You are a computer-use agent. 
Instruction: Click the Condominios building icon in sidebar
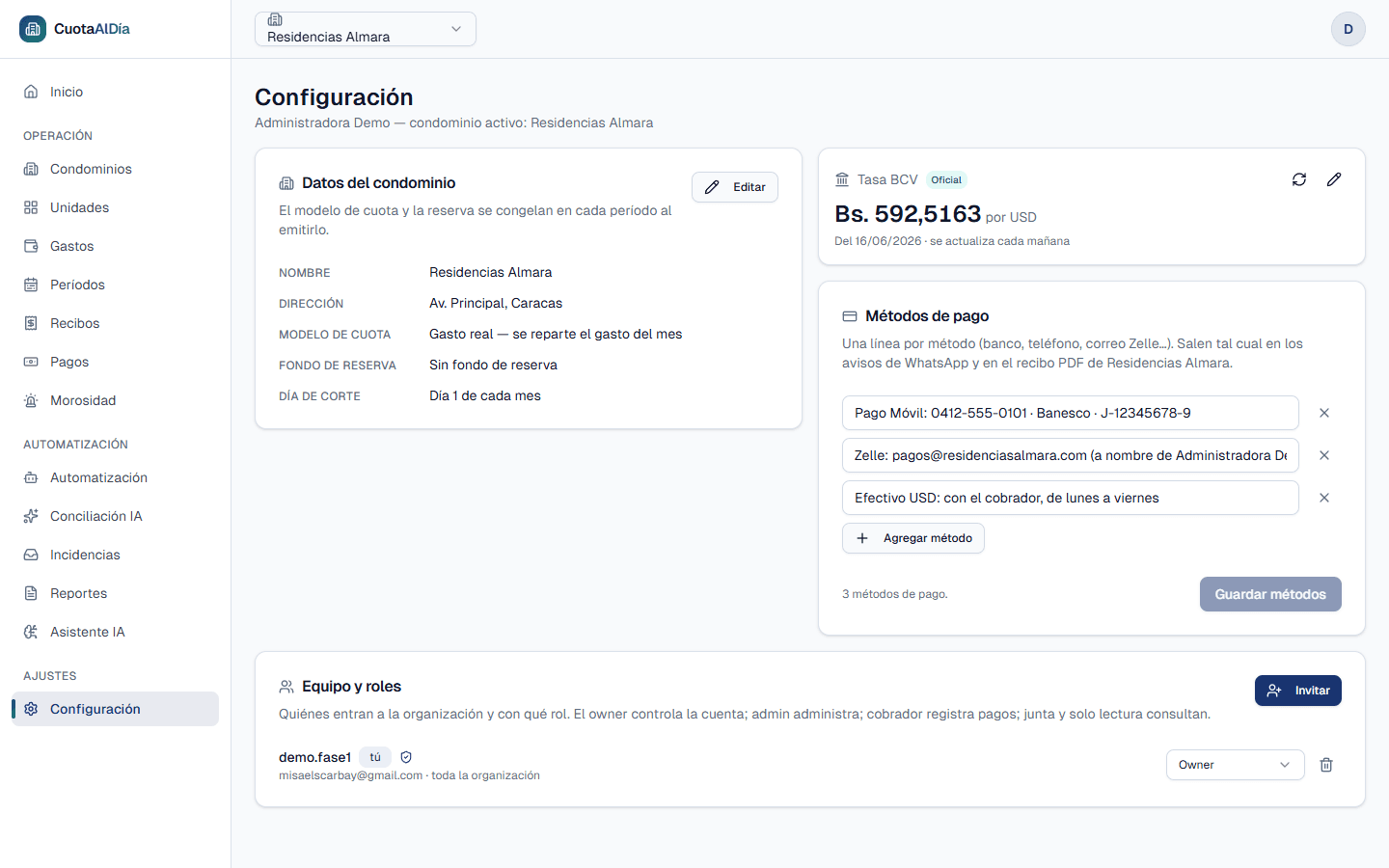tap(31, 169)
